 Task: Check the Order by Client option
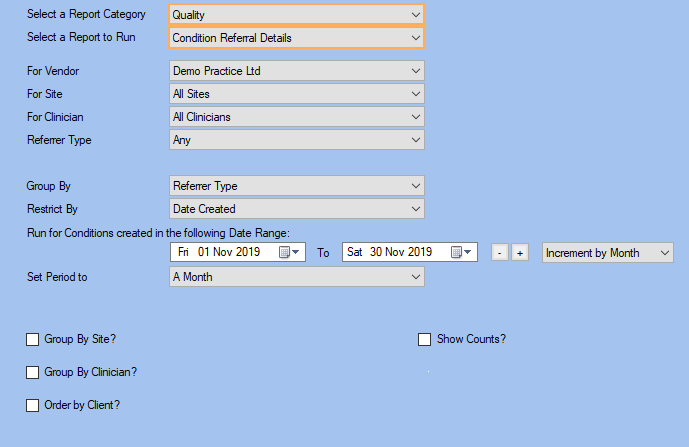tap(33, 405)
